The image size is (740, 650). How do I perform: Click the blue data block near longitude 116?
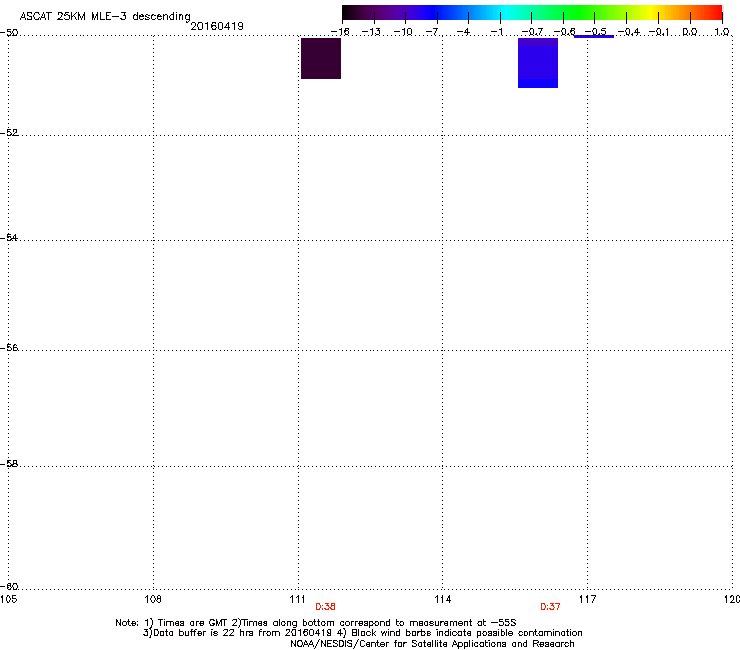click(x=538, y=63)
